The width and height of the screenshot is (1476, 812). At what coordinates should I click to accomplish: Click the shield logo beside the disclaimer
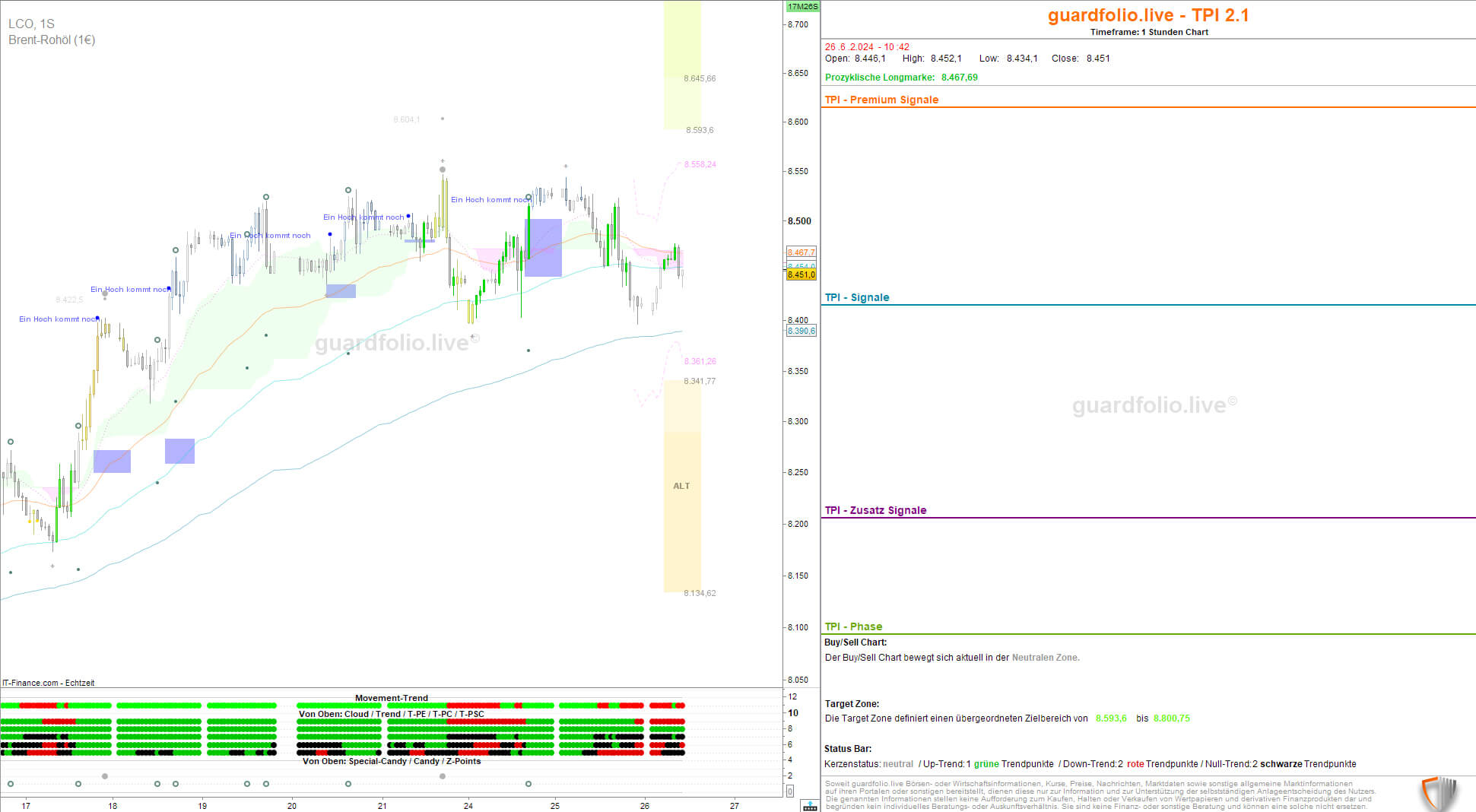tap(1439, 793)
